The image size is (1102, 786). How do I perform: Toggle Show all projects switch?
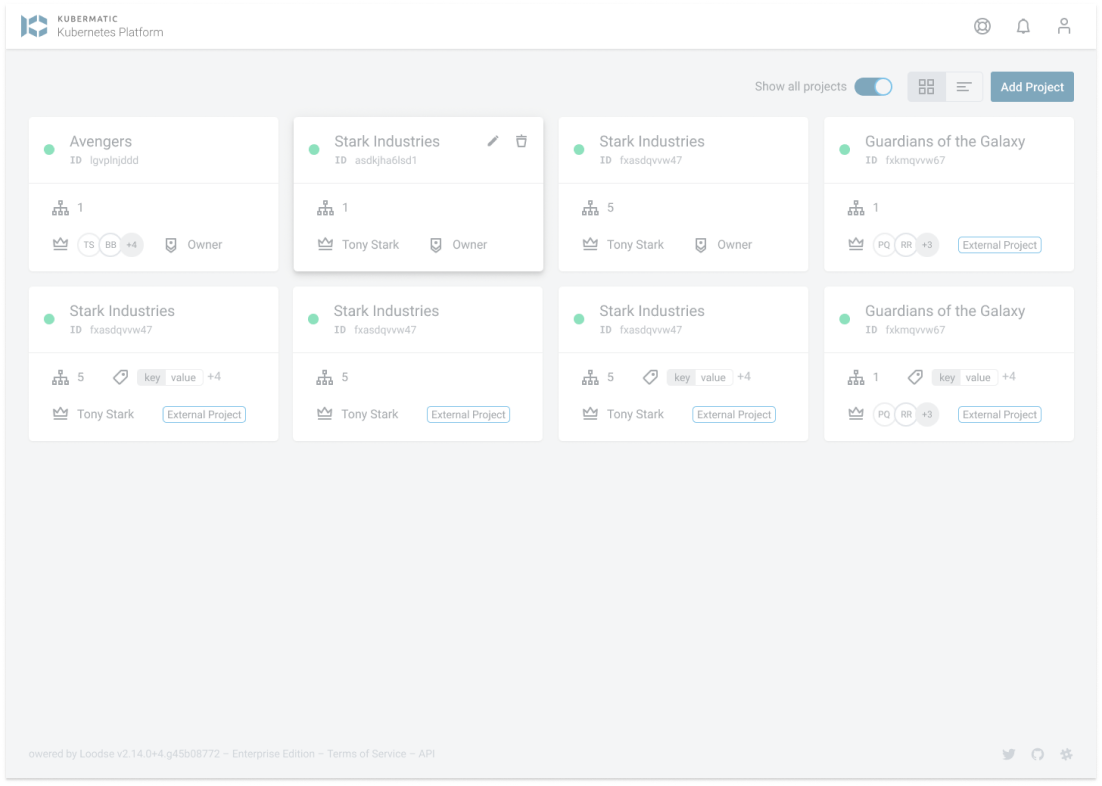tap(873, 86)
